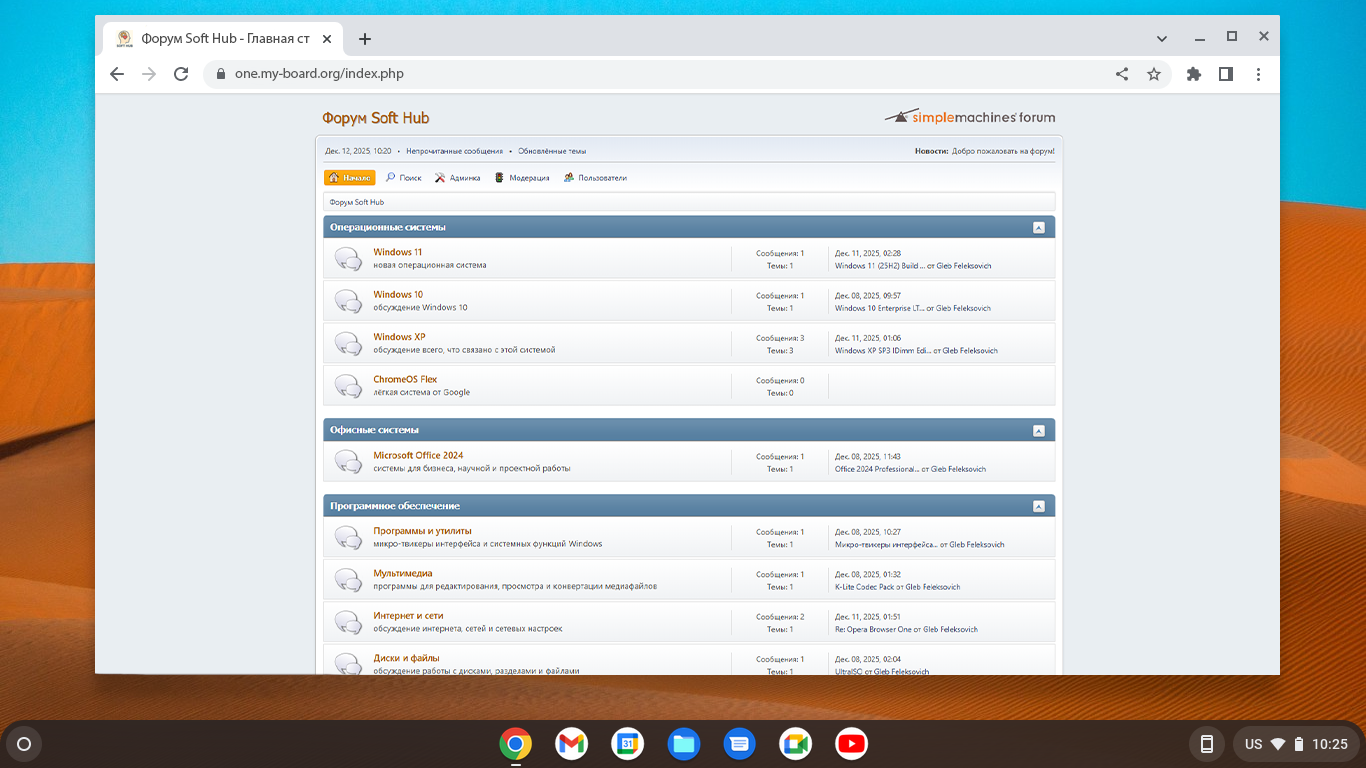Open the Chrome three-dot menu
1366x768 pixels.
tap(1258, 74)
